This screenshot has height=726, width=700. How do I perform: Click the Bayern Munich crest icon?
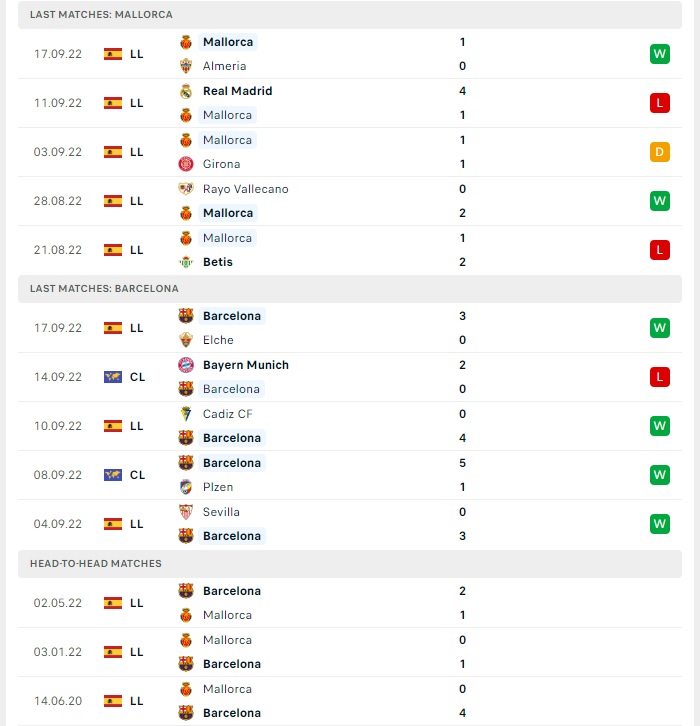coord(186,365)
